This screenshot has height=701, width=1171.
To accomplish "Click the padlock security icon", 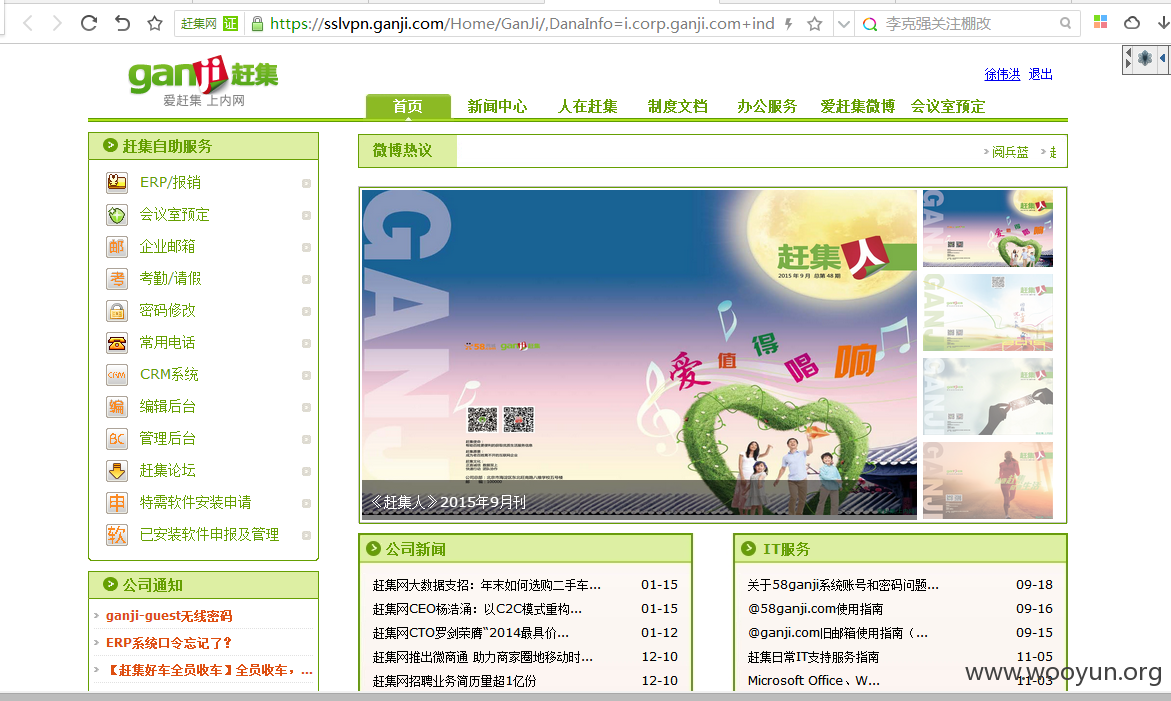I will pos(258,24).
